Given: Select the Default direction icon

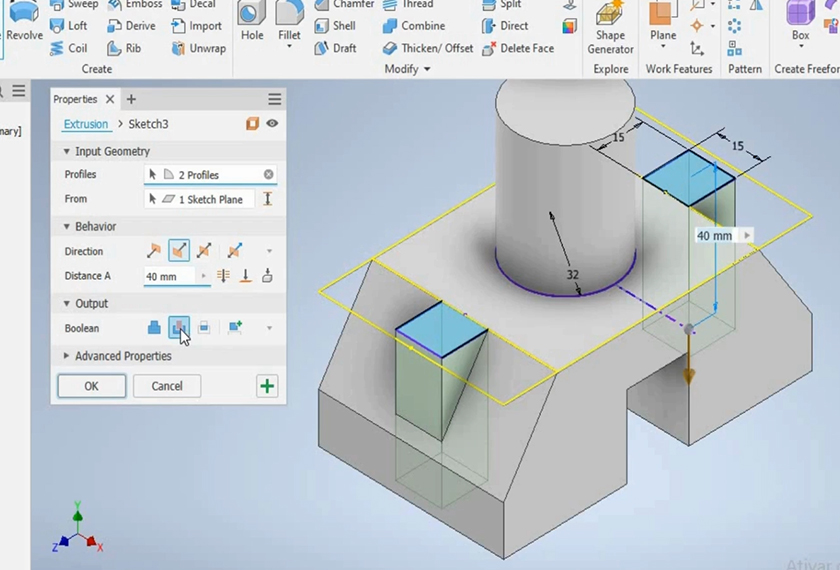Looking at the screenshot, I should pyautogui.click(x=154, y=251).
